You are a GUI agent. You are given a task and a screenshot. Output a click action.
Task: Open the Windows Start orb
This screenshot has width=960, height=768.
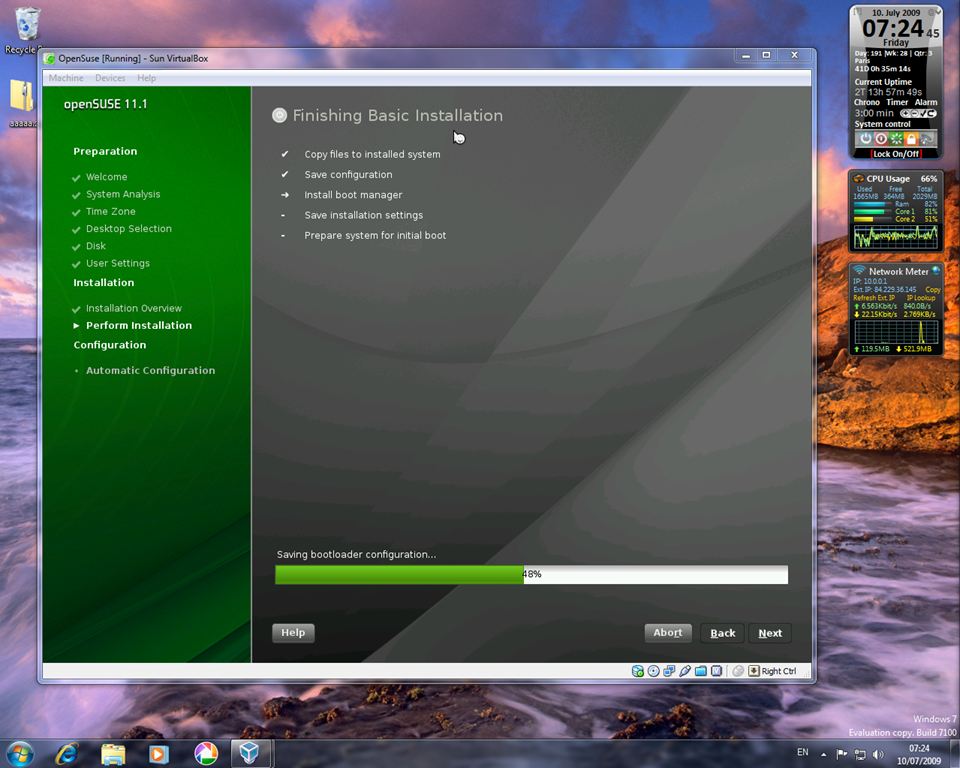point(20,754)
